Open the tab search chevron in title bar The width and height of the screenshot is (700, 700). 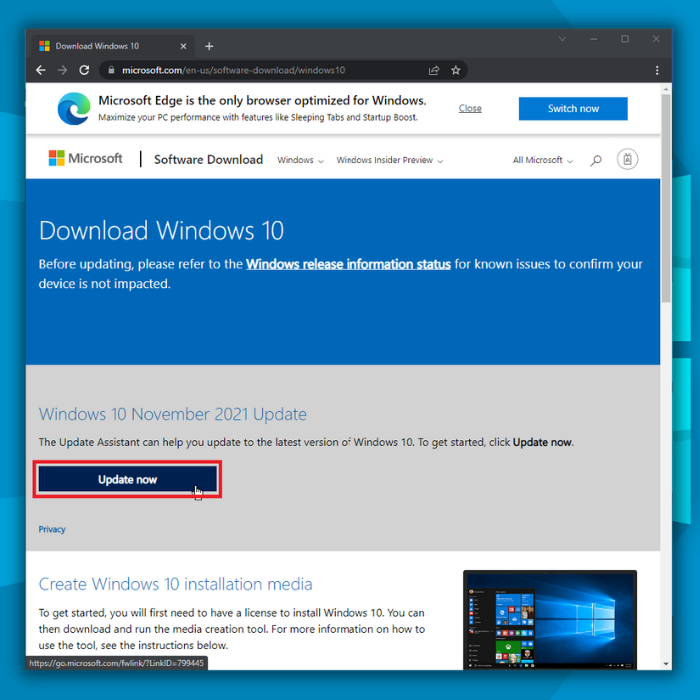[562, 39]
